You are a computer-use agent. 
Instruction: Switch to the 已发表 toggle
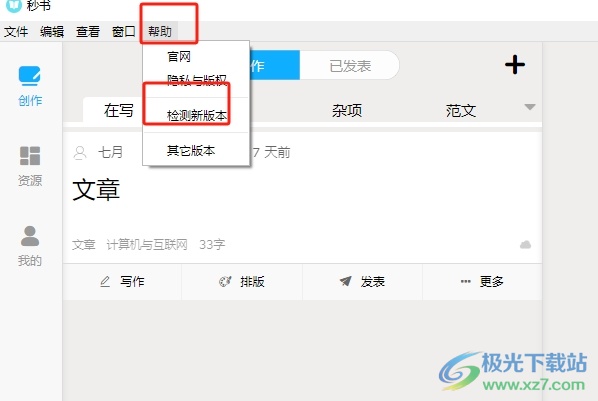pyautogui.click(x=350, y=66)
